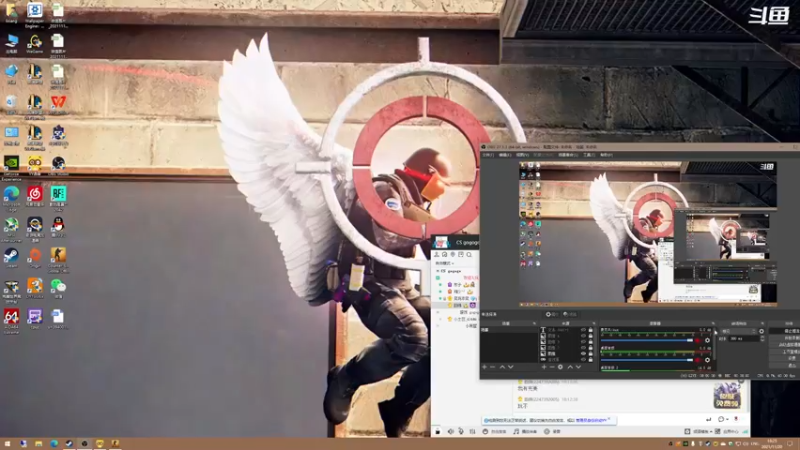Collapse the CS gogogo channel tree node
800x450 pixels.
coord(438,271)
